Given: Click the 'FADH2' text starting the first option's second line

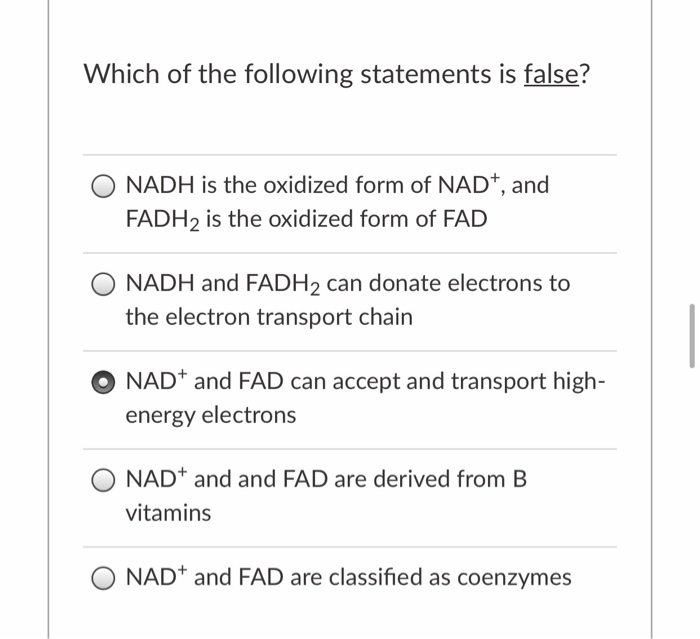Looking at the screenshot, I should click(162, 220).
